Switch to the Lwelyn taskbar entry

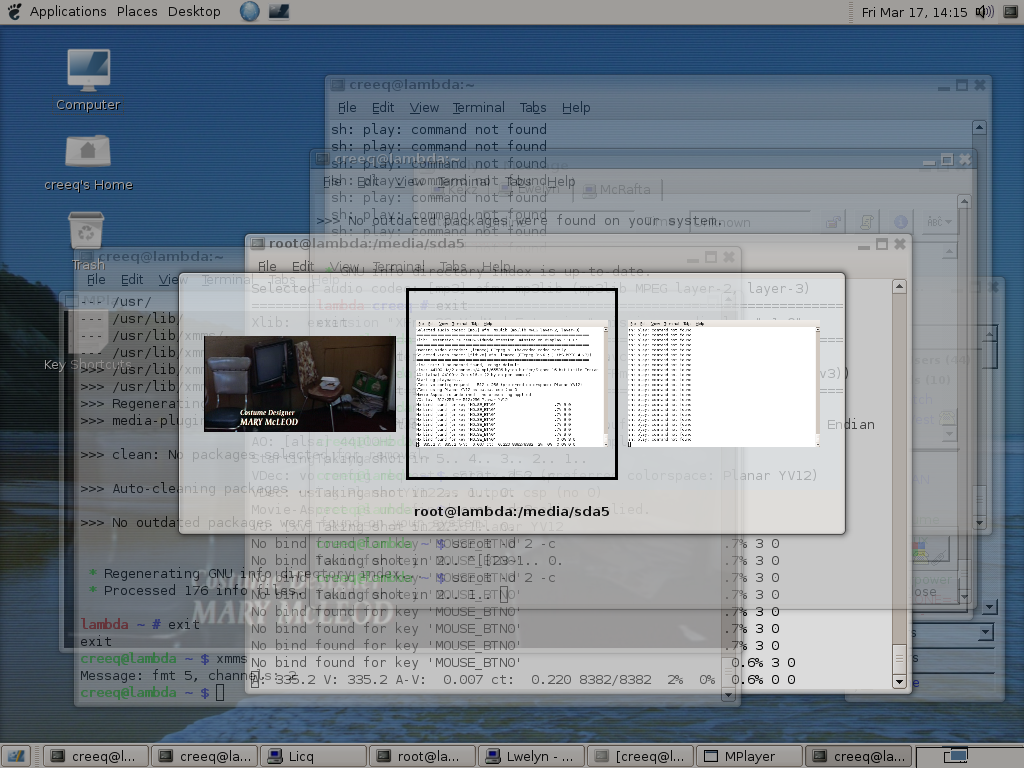click(x=530, y=756)
